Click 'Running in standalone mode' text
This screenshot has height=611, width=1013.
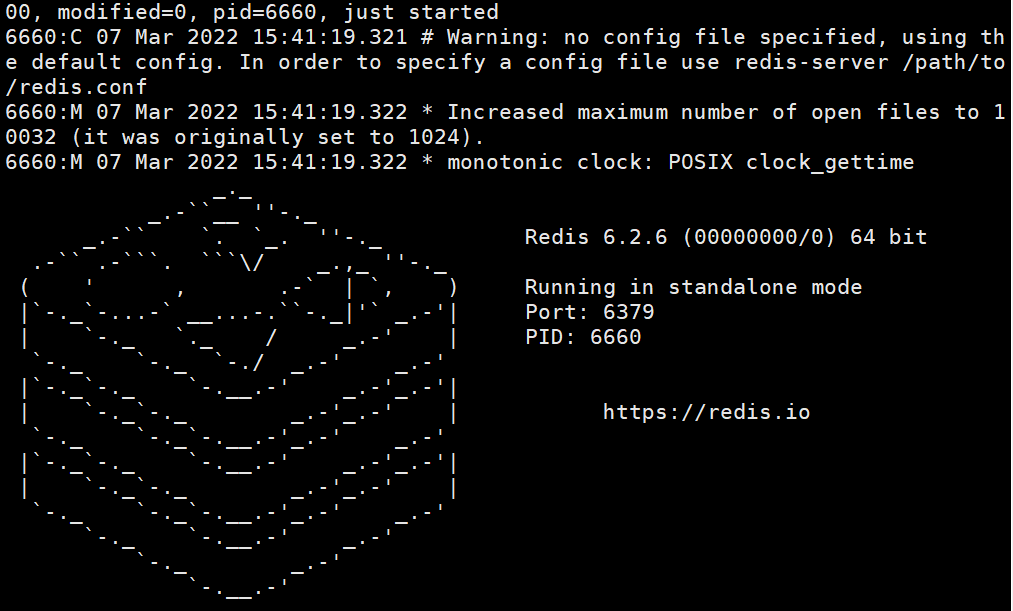pos(693,287)
